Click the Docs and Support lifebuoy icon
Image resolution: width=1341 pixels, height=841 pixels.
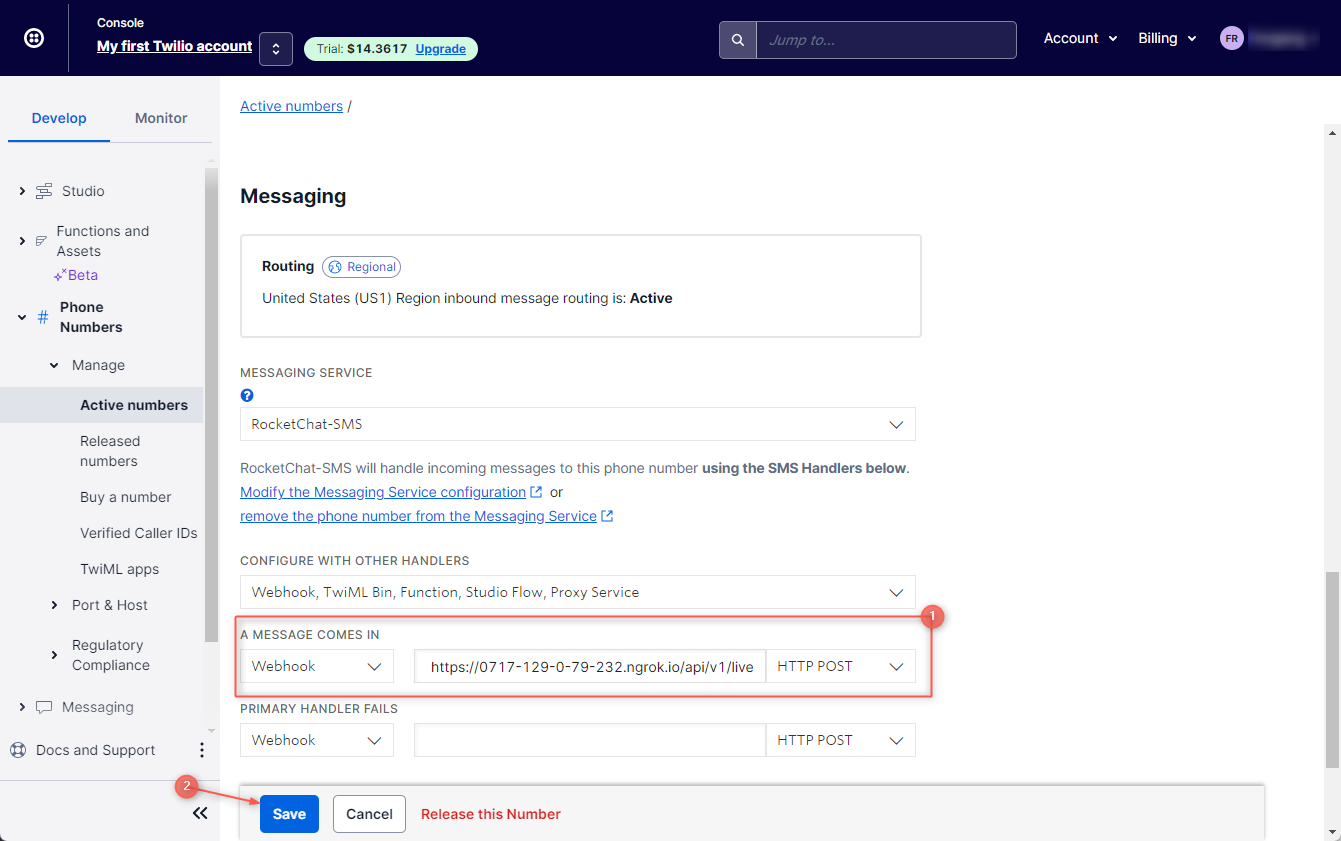[17, 750]
